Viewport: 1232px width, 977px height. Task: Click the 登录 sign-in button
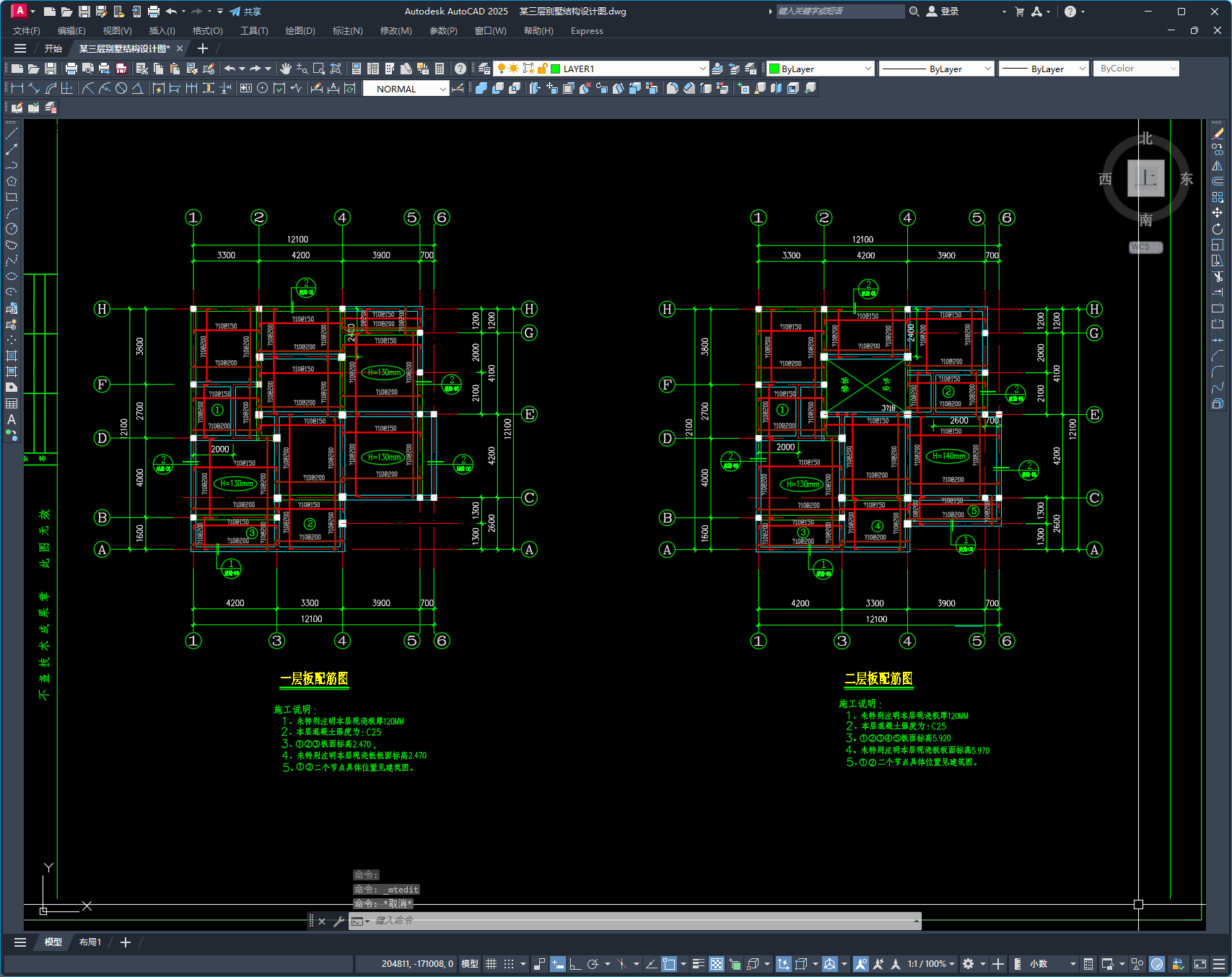point(943,12)
